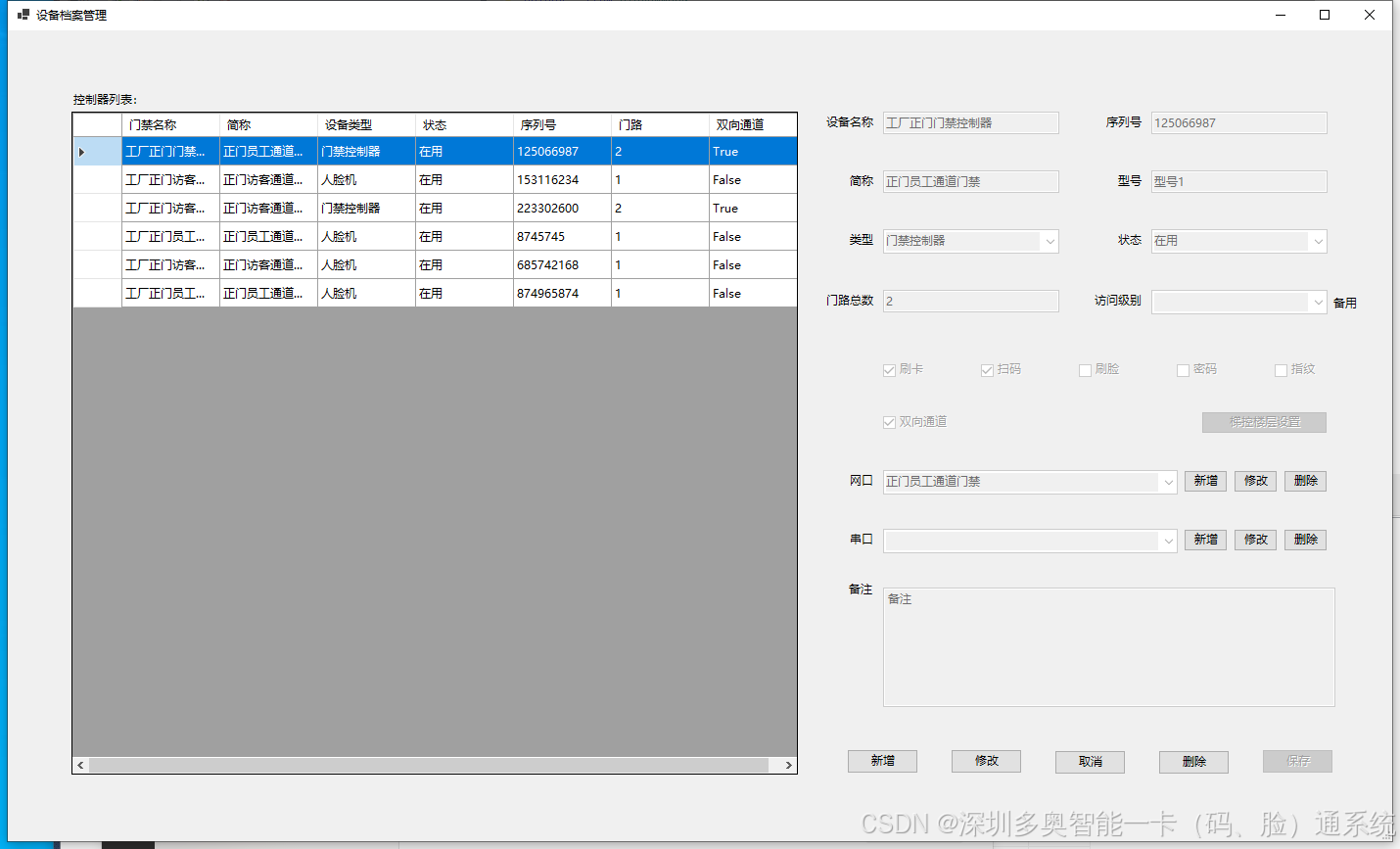Click the bottom 删除 button
1400x849 pixels.
click(x=1193, y=761)
